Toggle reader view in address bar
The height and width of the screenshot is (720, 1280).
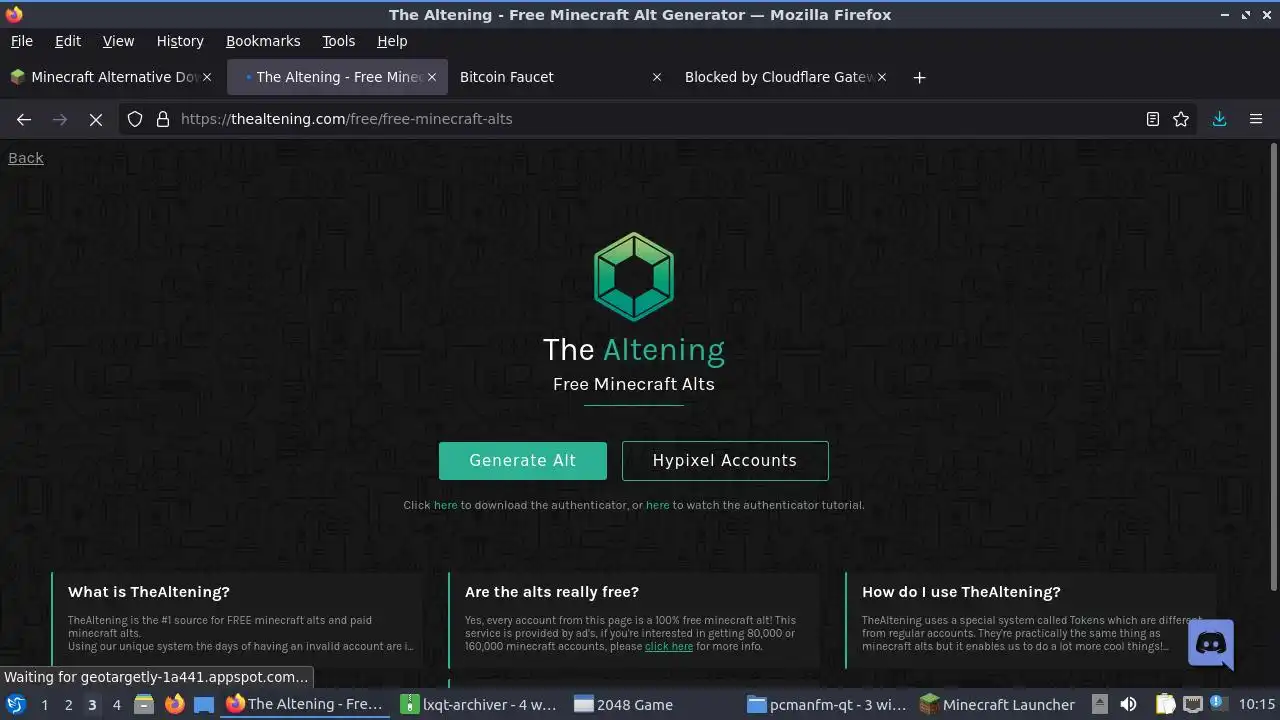click(x=1153, y=119)
